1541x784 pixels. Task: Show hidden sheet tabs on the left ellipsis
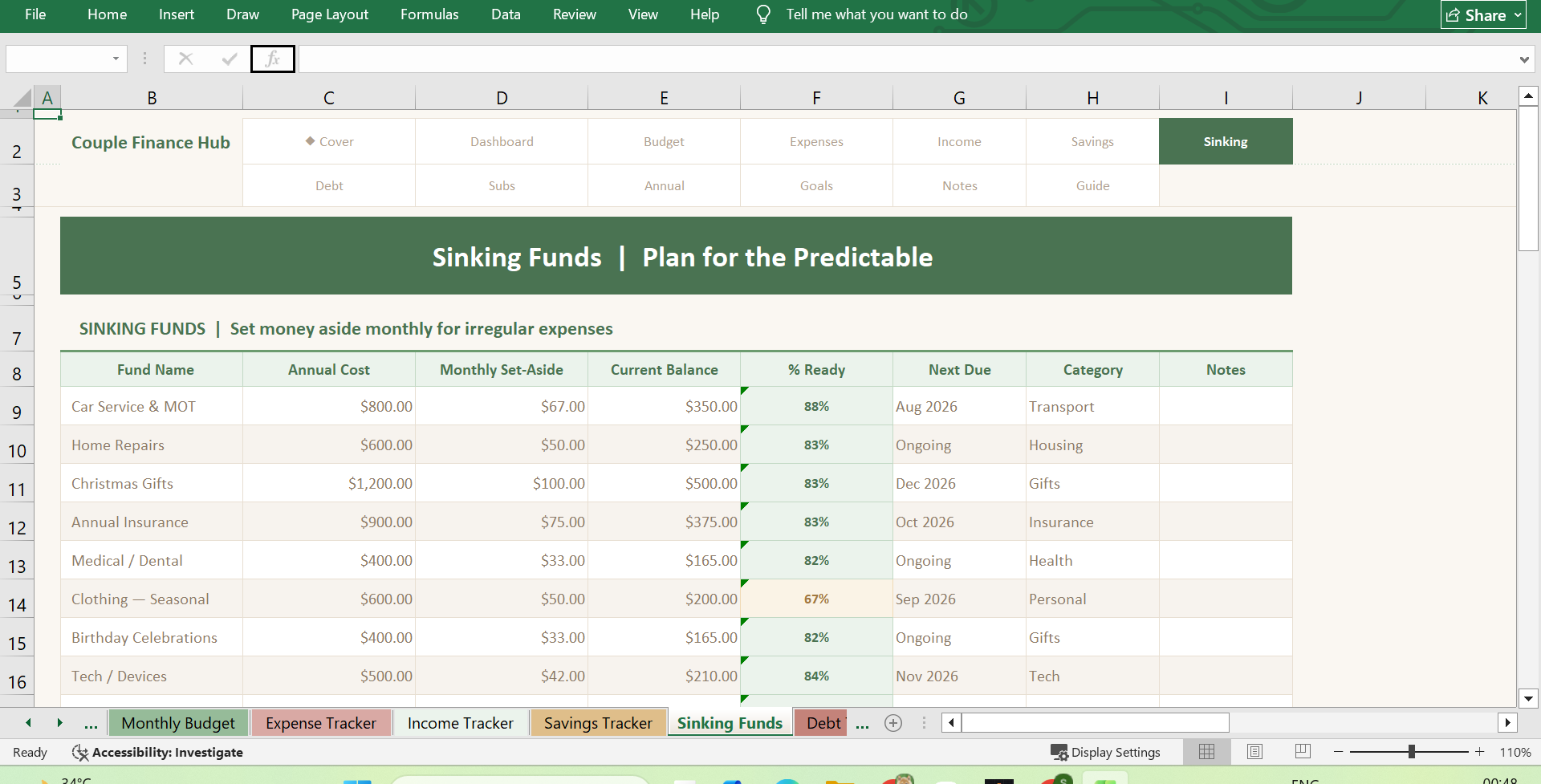tap(91, 725)
